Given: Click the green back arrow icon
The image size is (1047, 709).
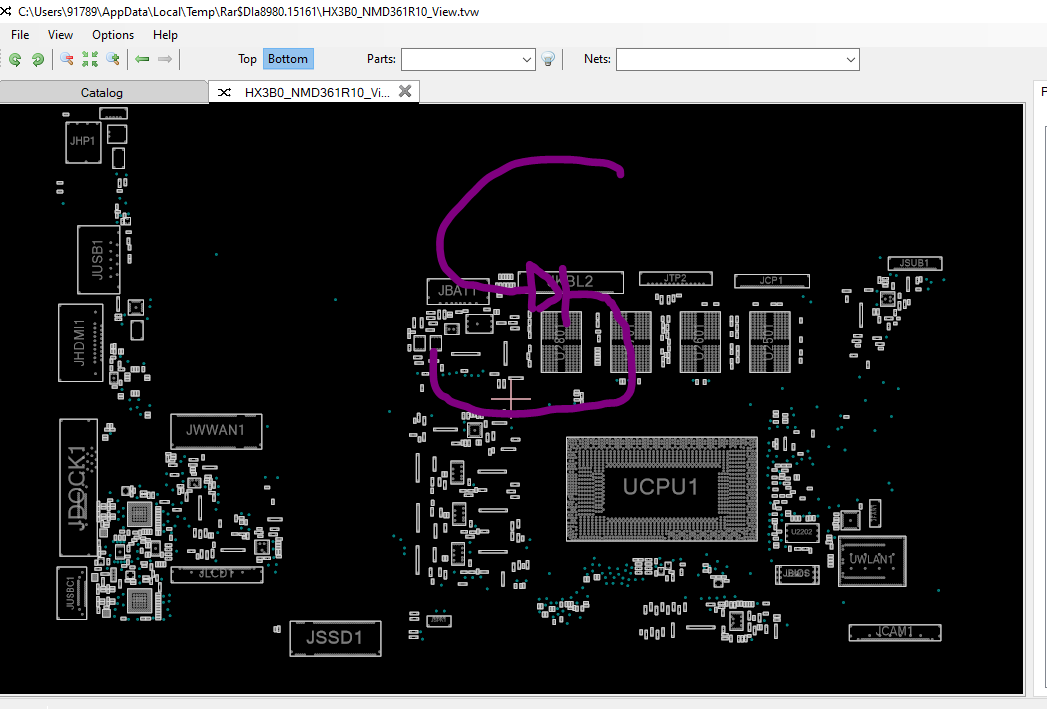Looking at the screenshot, I should (142, 59).
